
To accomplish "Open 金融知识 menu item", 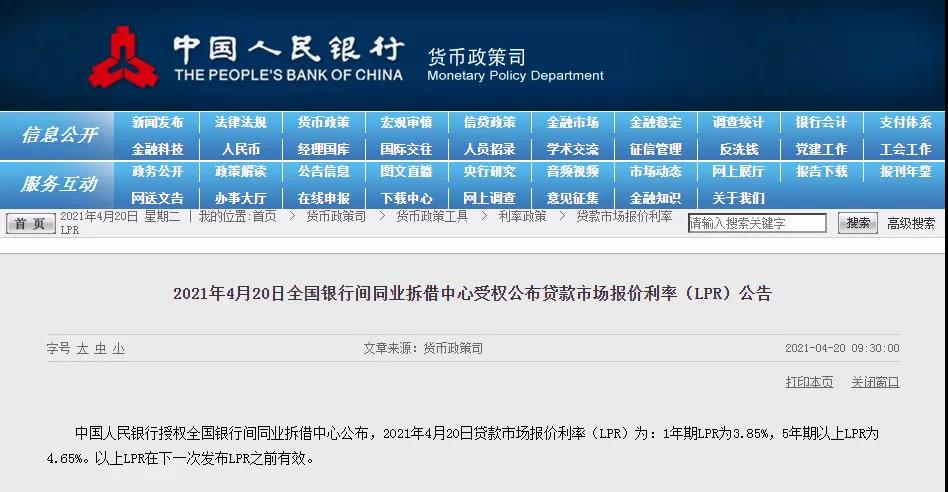I will pyautogui.click(x=655, y=198).
